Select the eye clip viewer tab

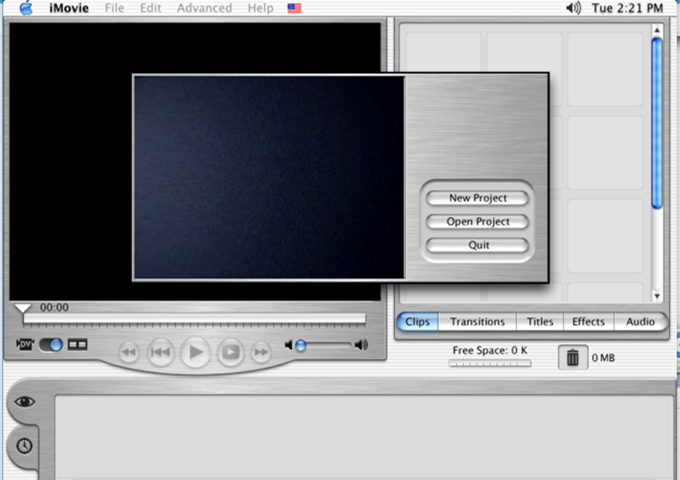coord(24,402)
